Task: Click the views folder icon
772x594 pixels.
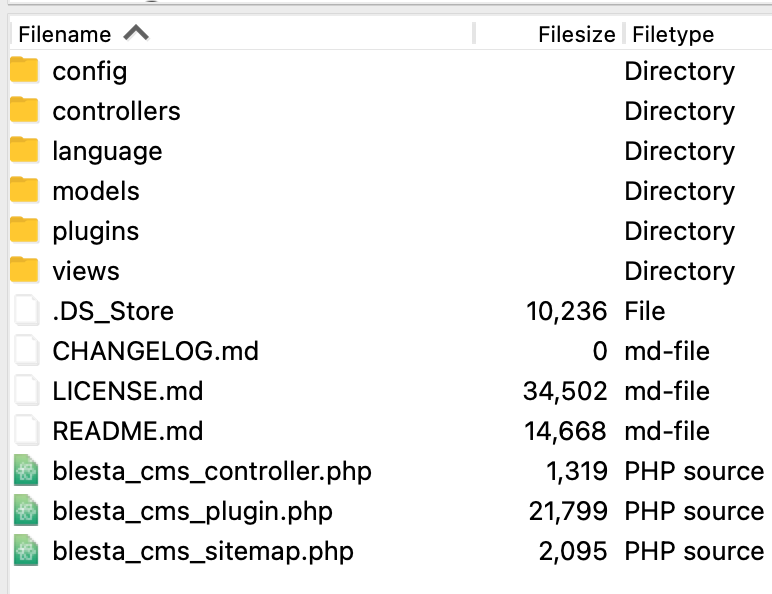Action: click(x=24, y=269)
